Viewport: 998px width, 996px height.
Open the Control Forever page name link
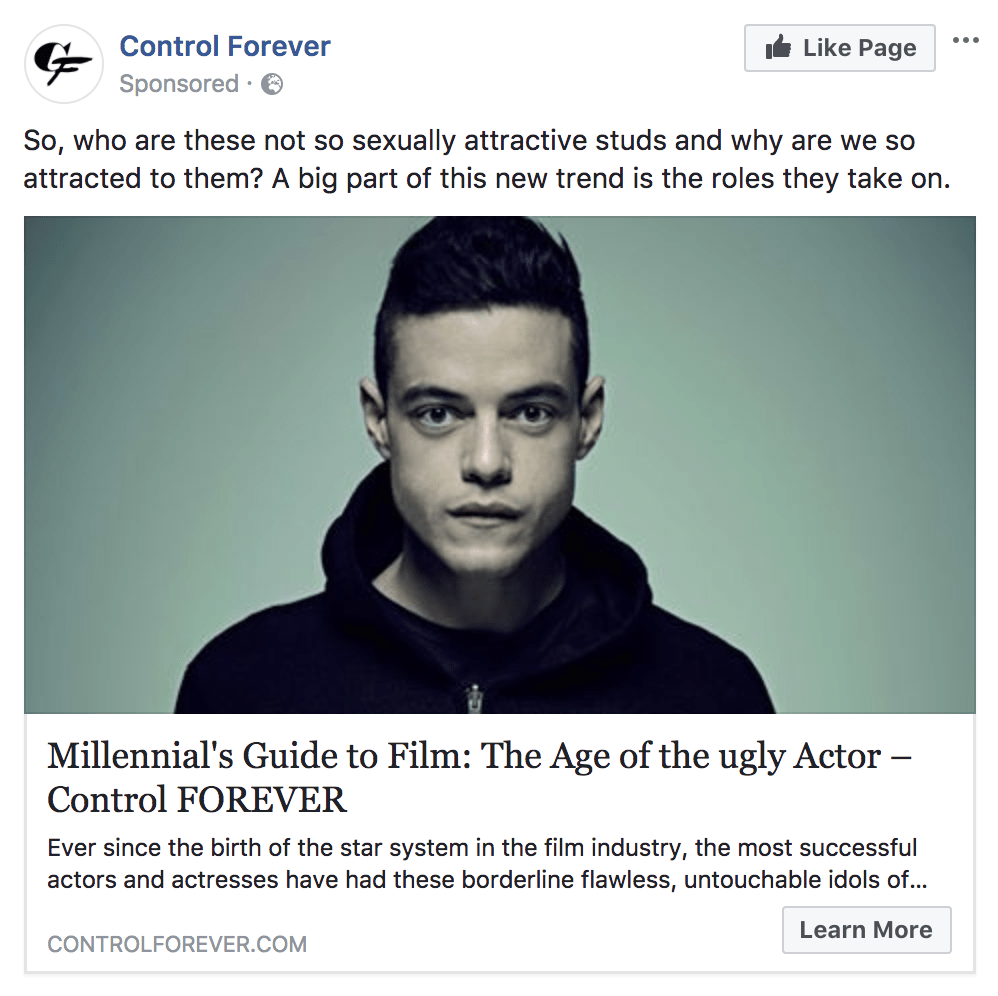(224, 46)
